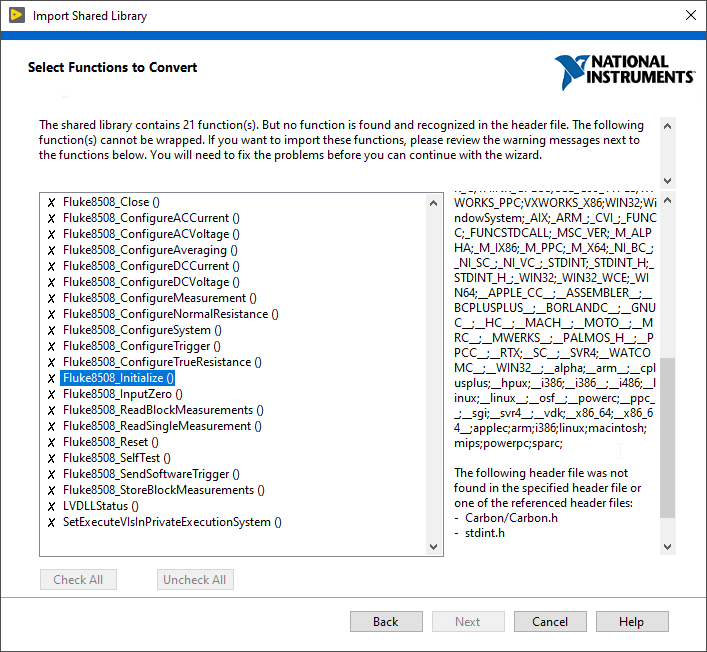This screenshot has height=652, width=707.
Task: Click the warning message scrollbar thumb
Action: click(668, 438)
